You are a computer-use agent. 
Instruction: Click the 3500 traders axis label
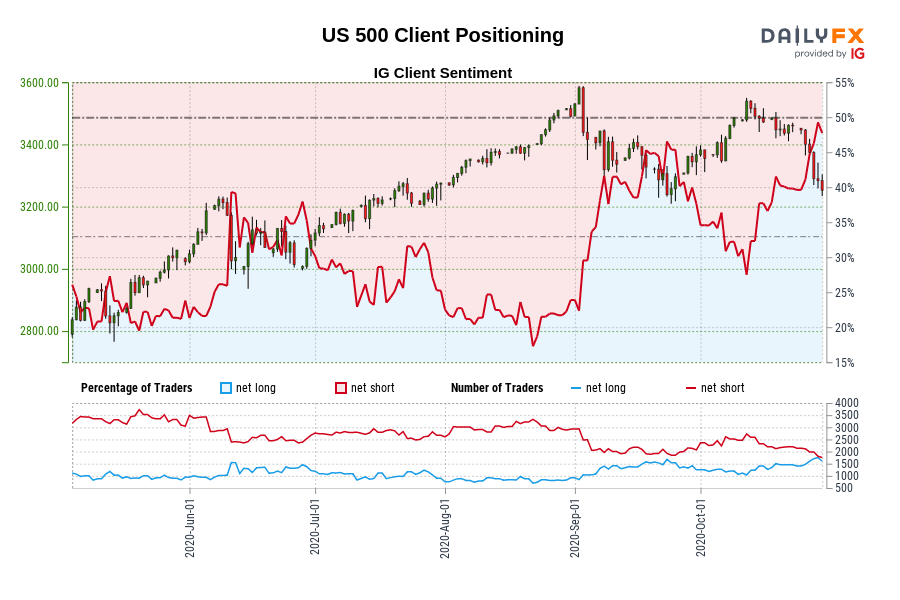(847, 415)
